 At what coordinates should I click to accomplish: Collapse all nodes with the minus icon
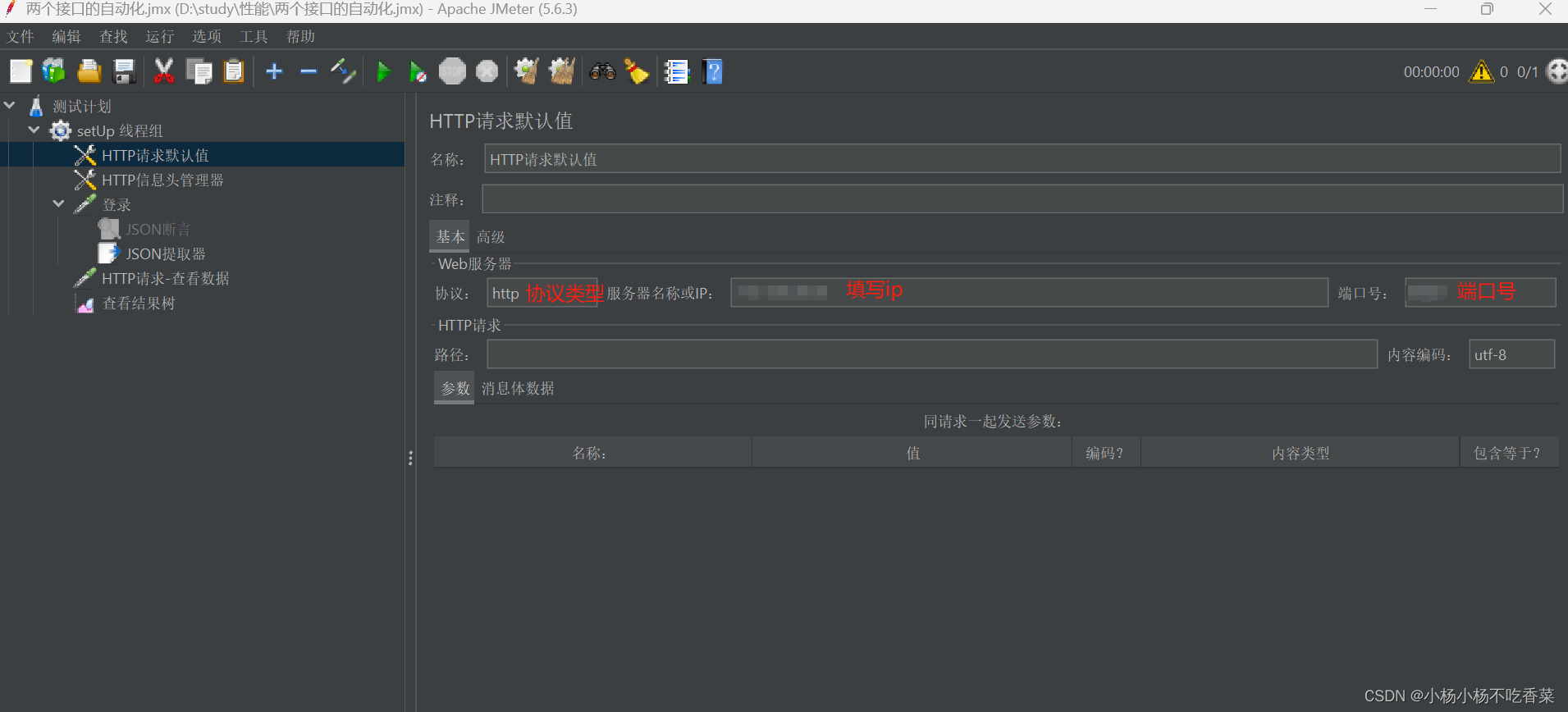click(309, 71)
